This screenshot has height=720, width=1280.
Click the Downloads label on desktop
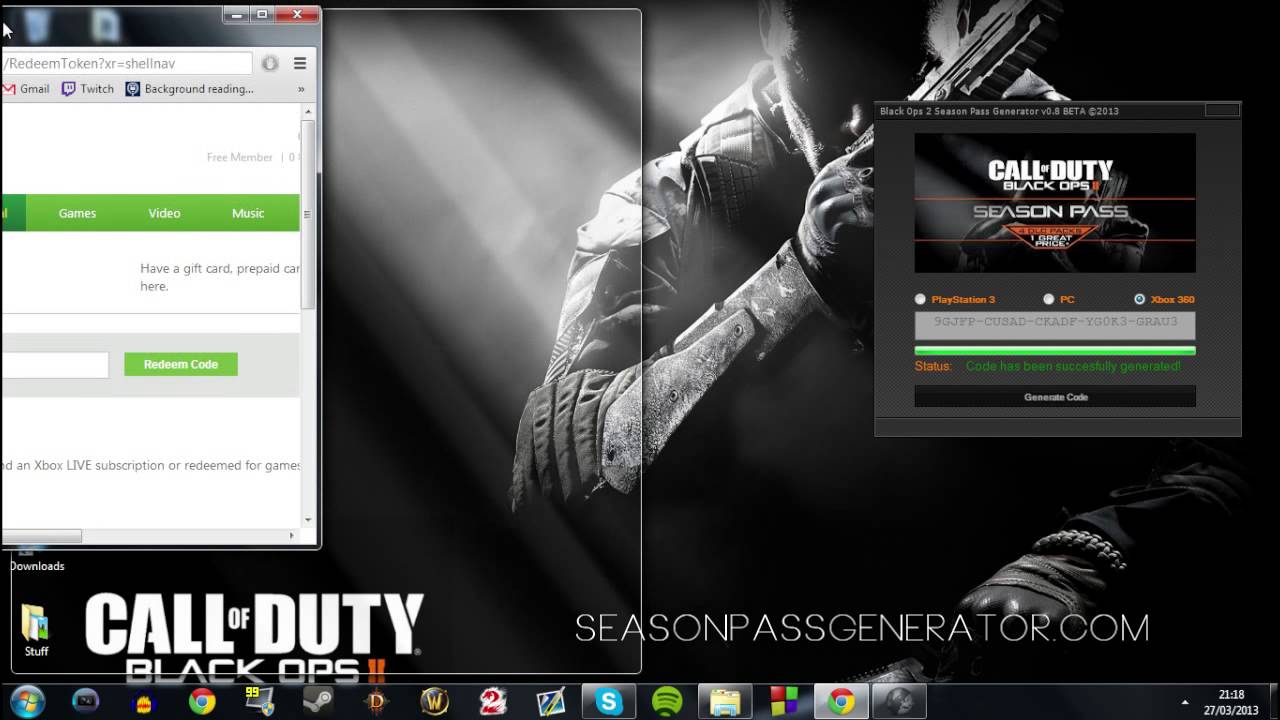point(37,566)
